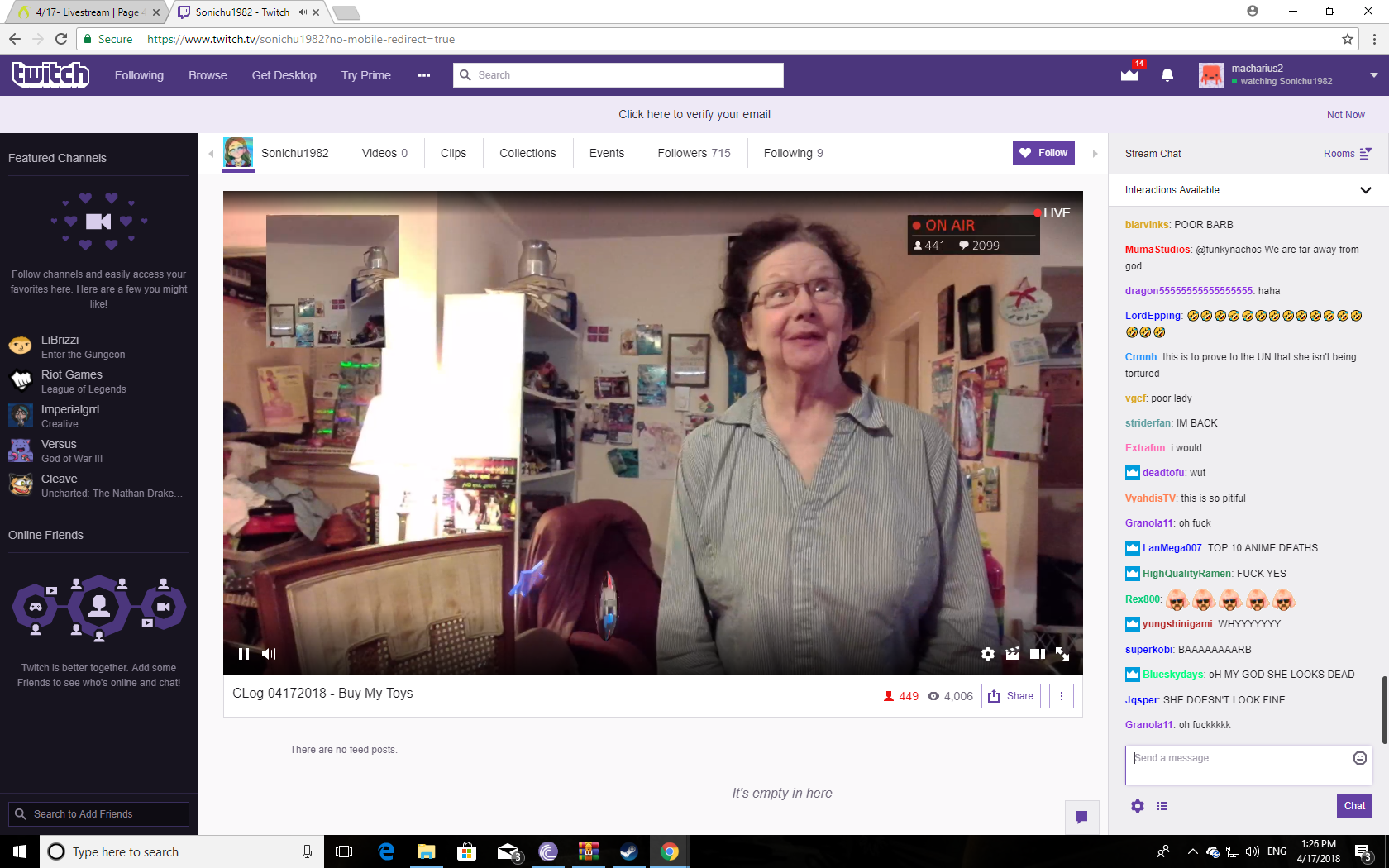Click the chat scrollbar thumb
The image size is (1389, 868).
(1384, 709)
